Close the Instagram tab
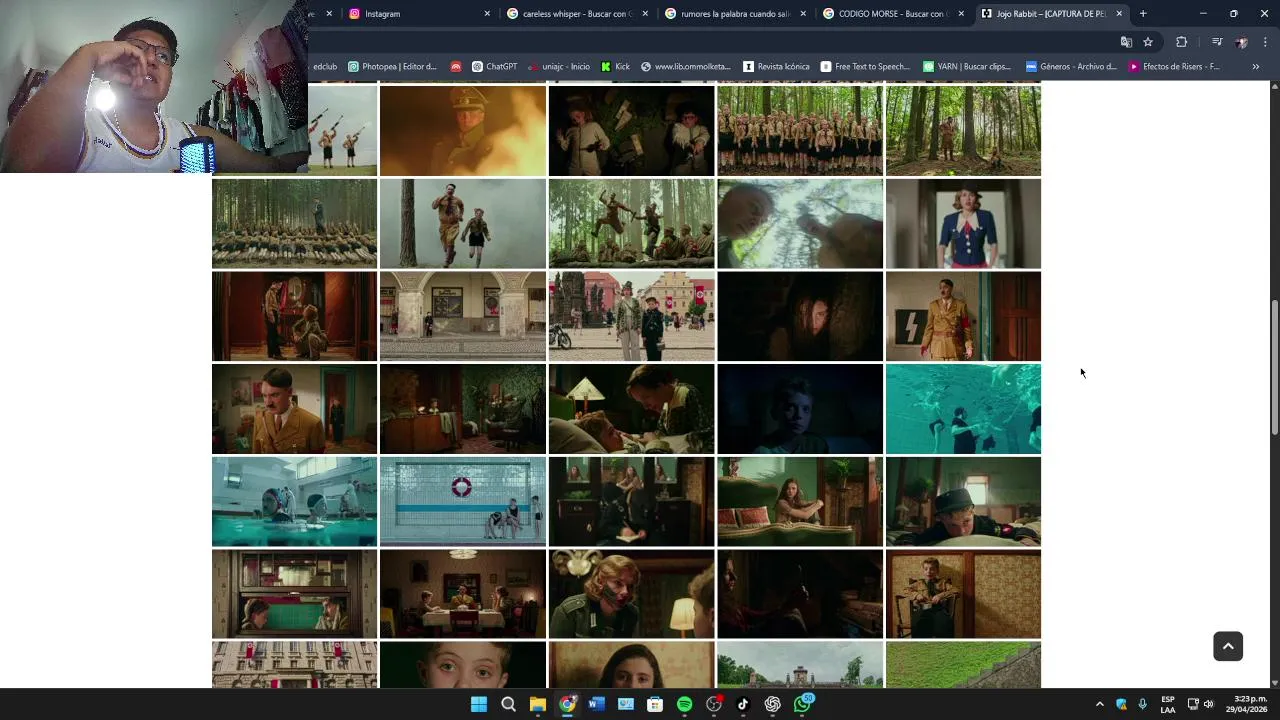The image size is (1280, 720). click(487, 14)
